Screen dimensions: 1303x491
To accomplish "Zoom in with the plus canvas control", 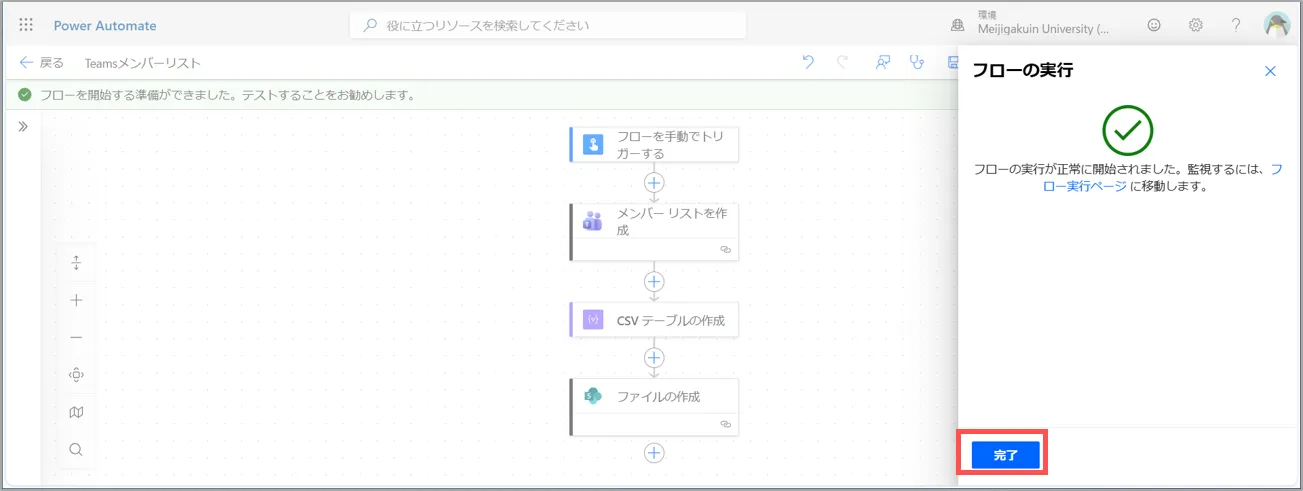I will [x=76, y=300].
